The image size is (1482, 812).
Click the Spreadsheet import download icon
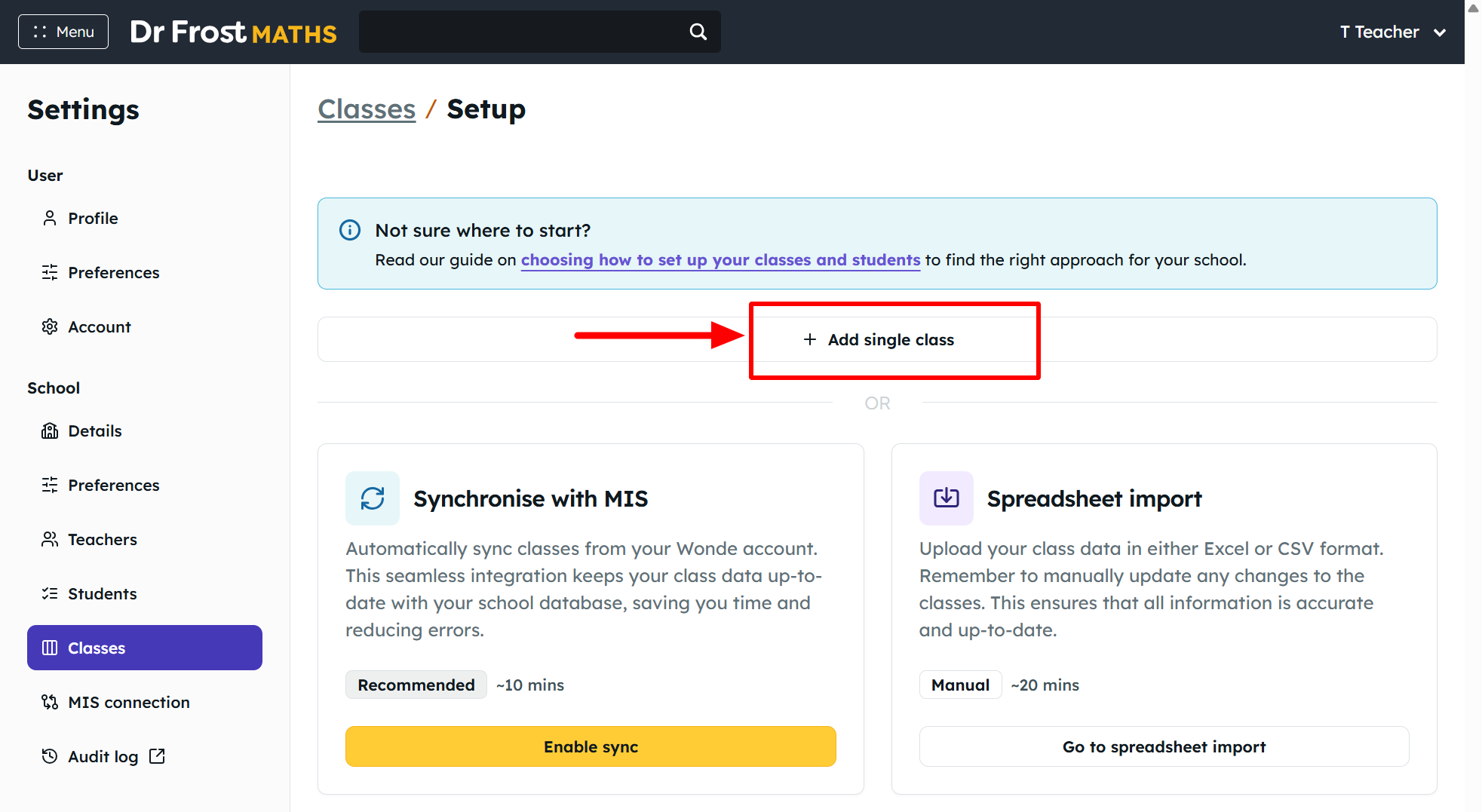click(947, 498)
